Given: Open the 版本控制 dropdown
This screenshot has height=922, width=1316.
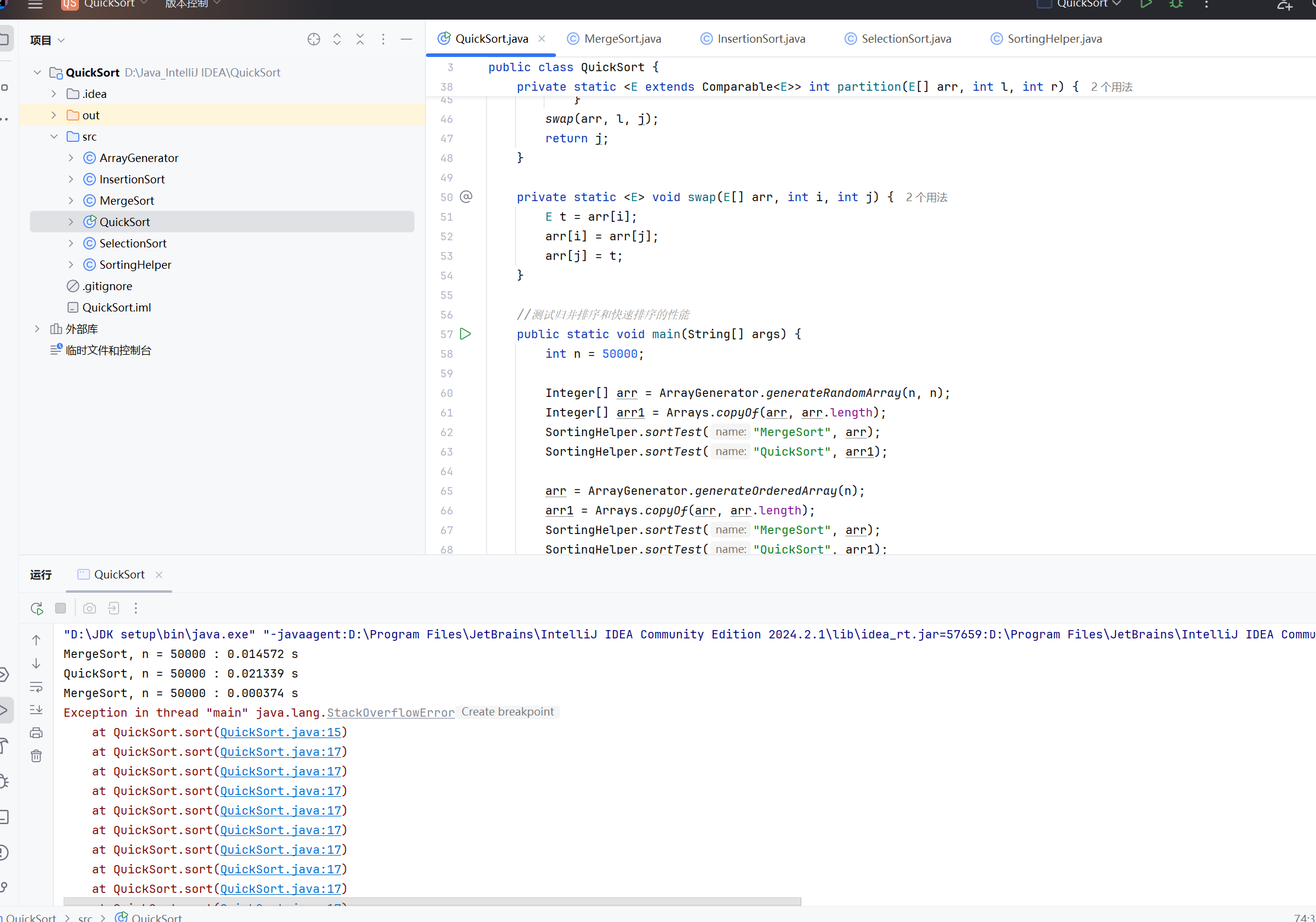Looking at the screenshot, I should pos(193,4).
